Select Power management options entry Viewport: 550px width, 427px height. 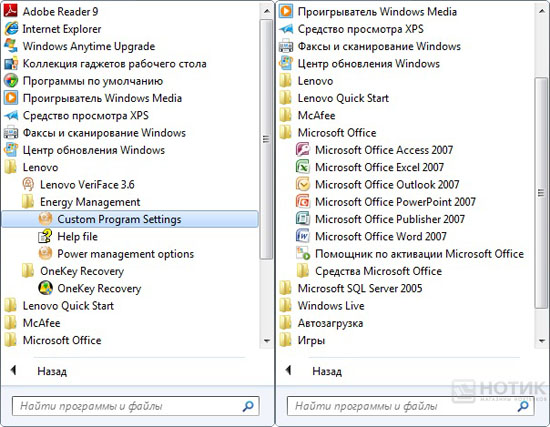pos(116,254)
